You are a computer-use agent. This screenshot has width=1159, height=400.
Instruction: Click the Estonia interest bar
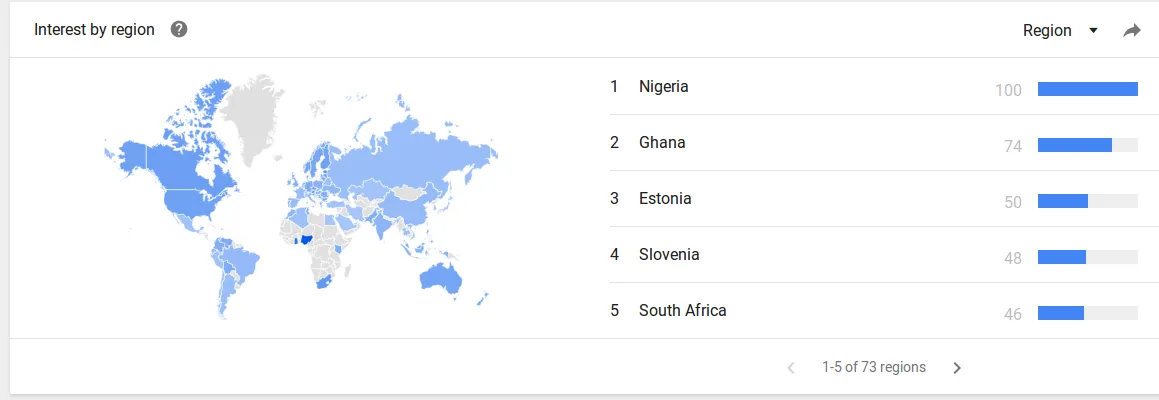tap(1087, 201)
